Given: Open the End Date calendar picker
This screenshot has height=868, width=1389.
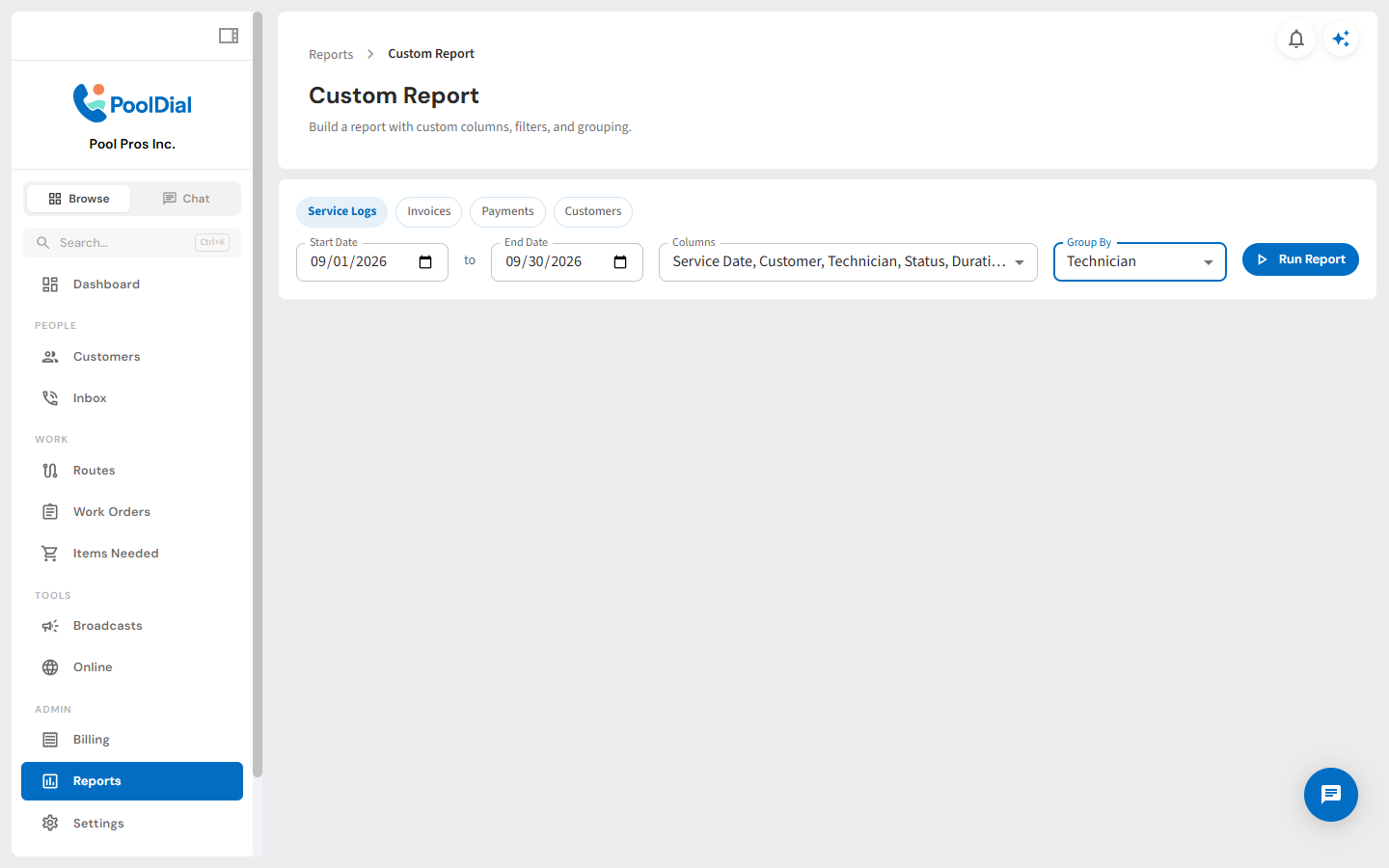Looking at the screenshot, I should click(x=620, y=262).
